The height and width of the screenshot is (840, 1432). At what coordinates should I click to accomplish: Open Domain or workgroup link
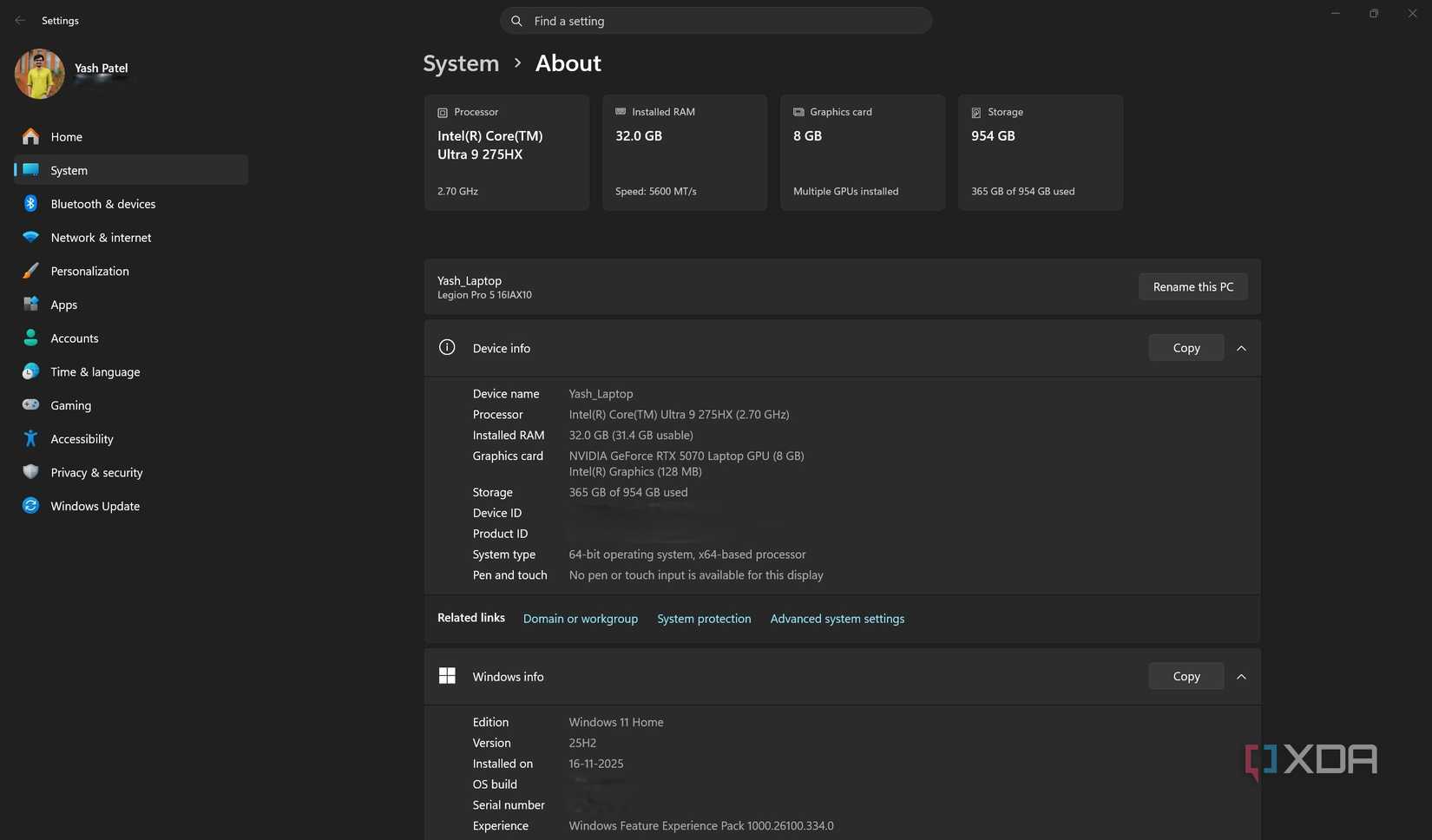click(581, 618)
